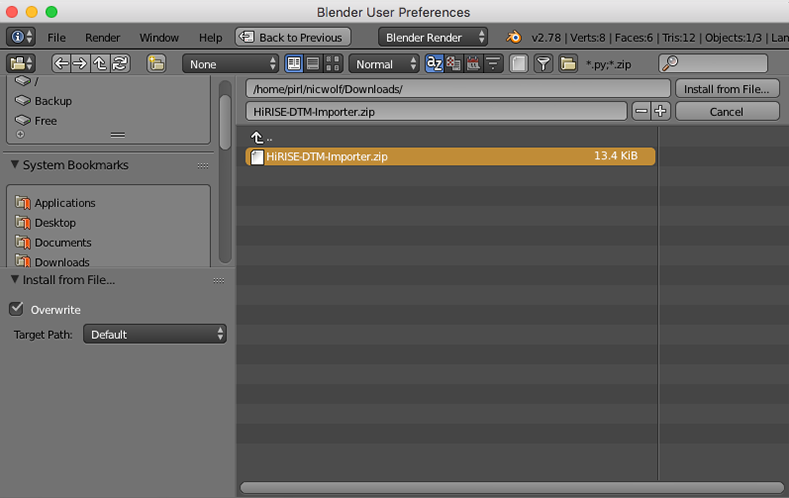The height and width of the screenshot is (498, 789).
Task: Toggle hidden files visibility button
Action: pyautogui.click(x=518, y=63)
